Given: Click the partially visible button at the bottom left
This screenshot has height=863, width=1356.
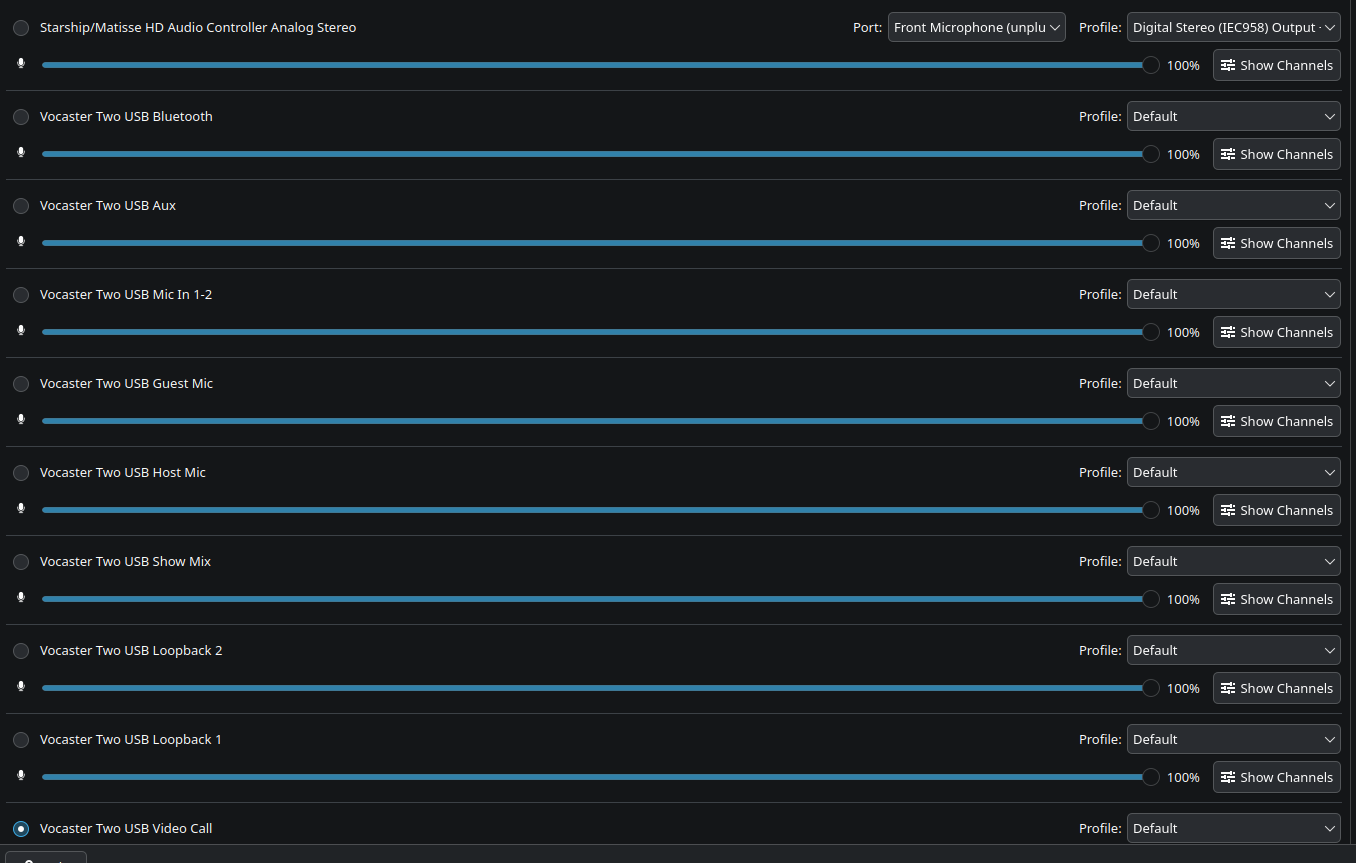Looking at the screenshot, I should 45,858.
